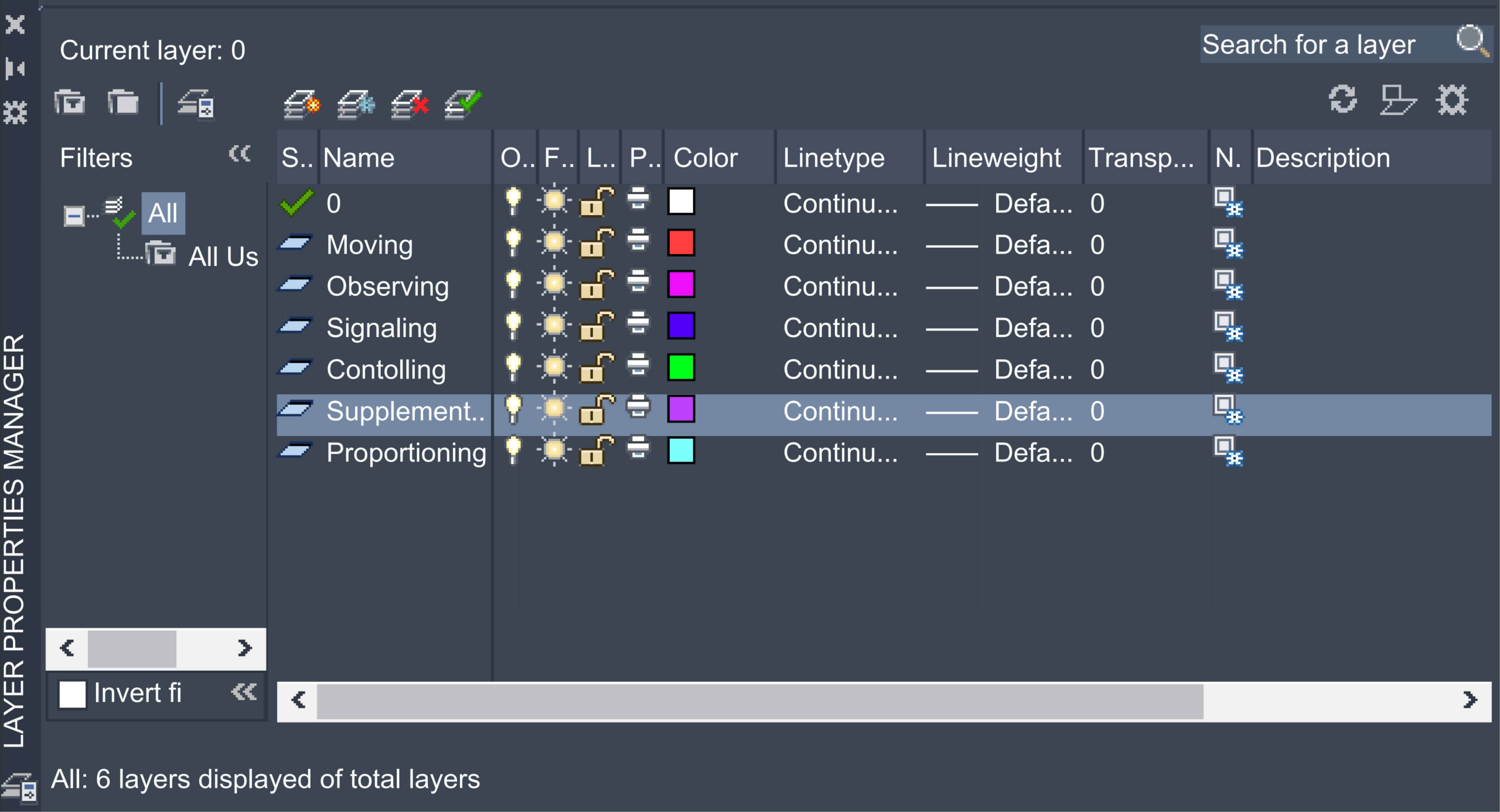
Task: Click the Delete Layer icon
Action: coord(410,104)
